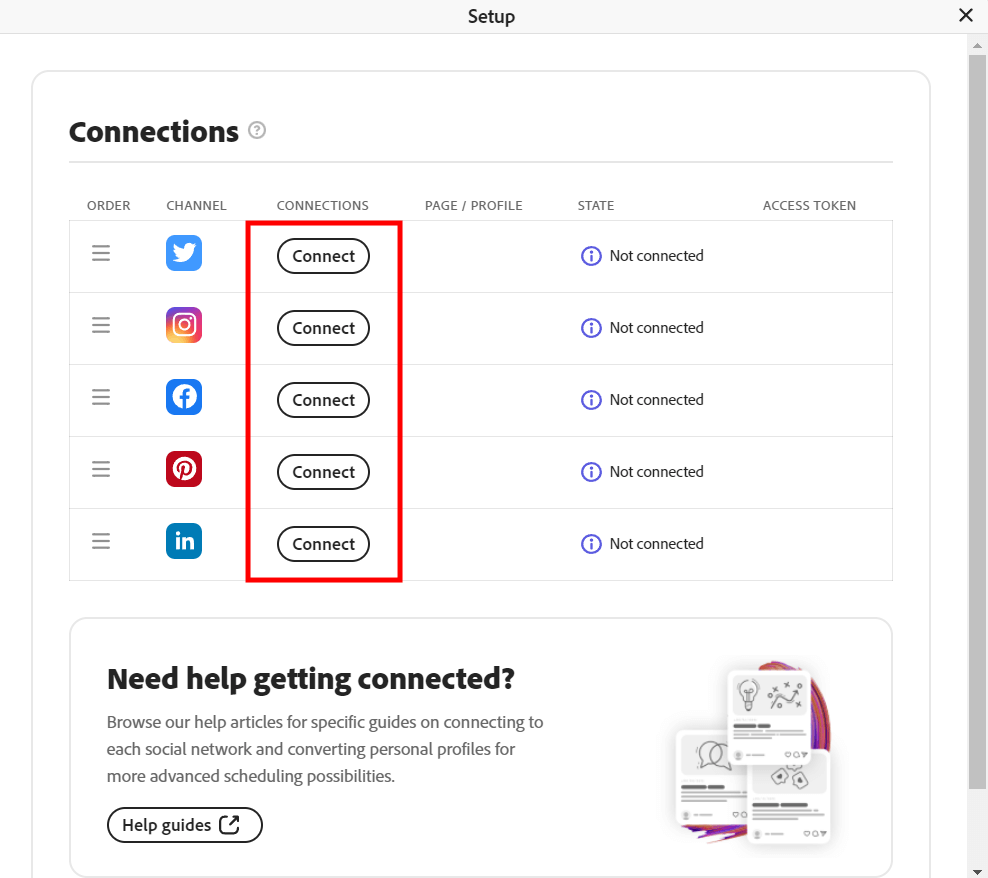988x878 pixels.
Task: Connect the Facebook account
Action: [323, 400]
